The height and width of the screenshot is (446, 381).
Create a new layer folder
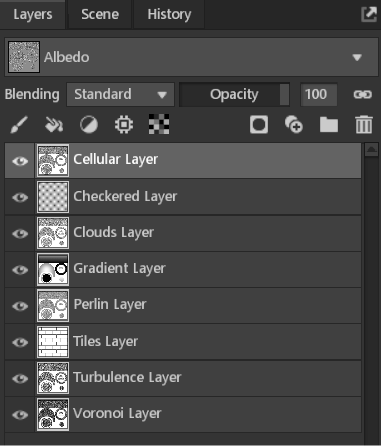pos(329,125)
